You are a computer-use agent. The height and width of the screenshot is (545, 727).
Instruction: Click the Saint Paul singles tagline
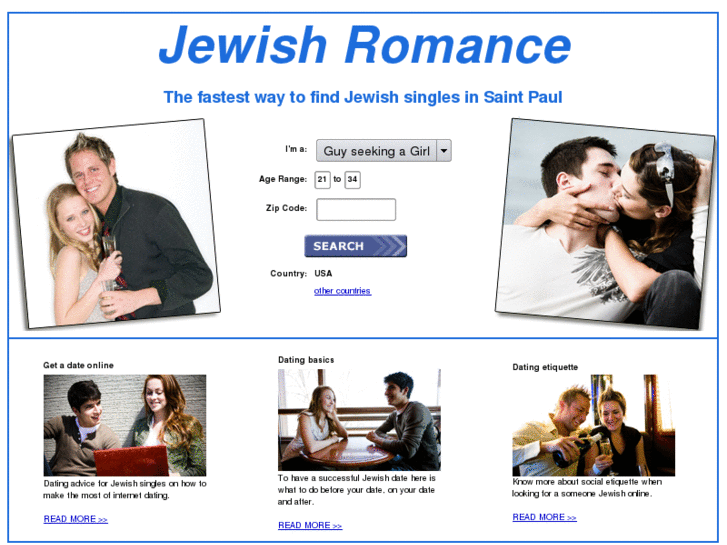[x=363, y=97]
